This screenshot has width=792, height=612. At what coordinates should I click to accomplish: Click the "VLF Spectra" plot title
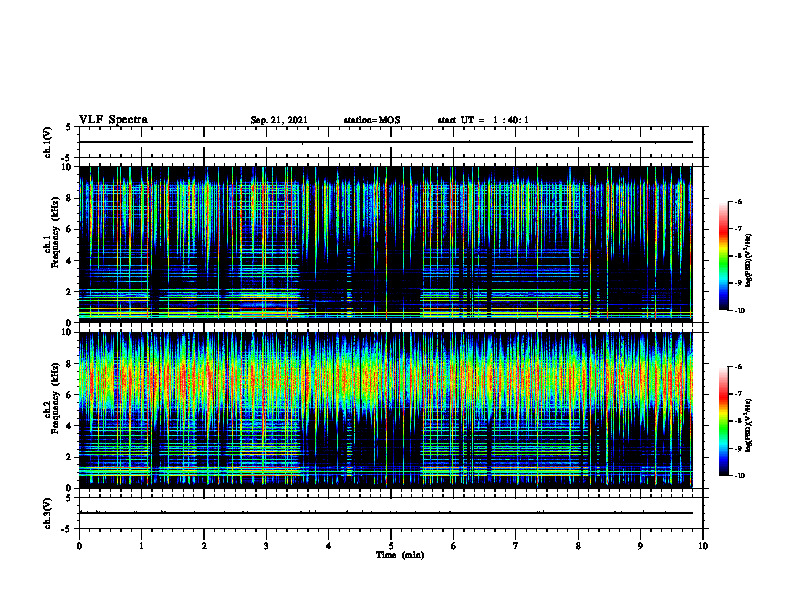pyautogui.click(x=113, y=120)
